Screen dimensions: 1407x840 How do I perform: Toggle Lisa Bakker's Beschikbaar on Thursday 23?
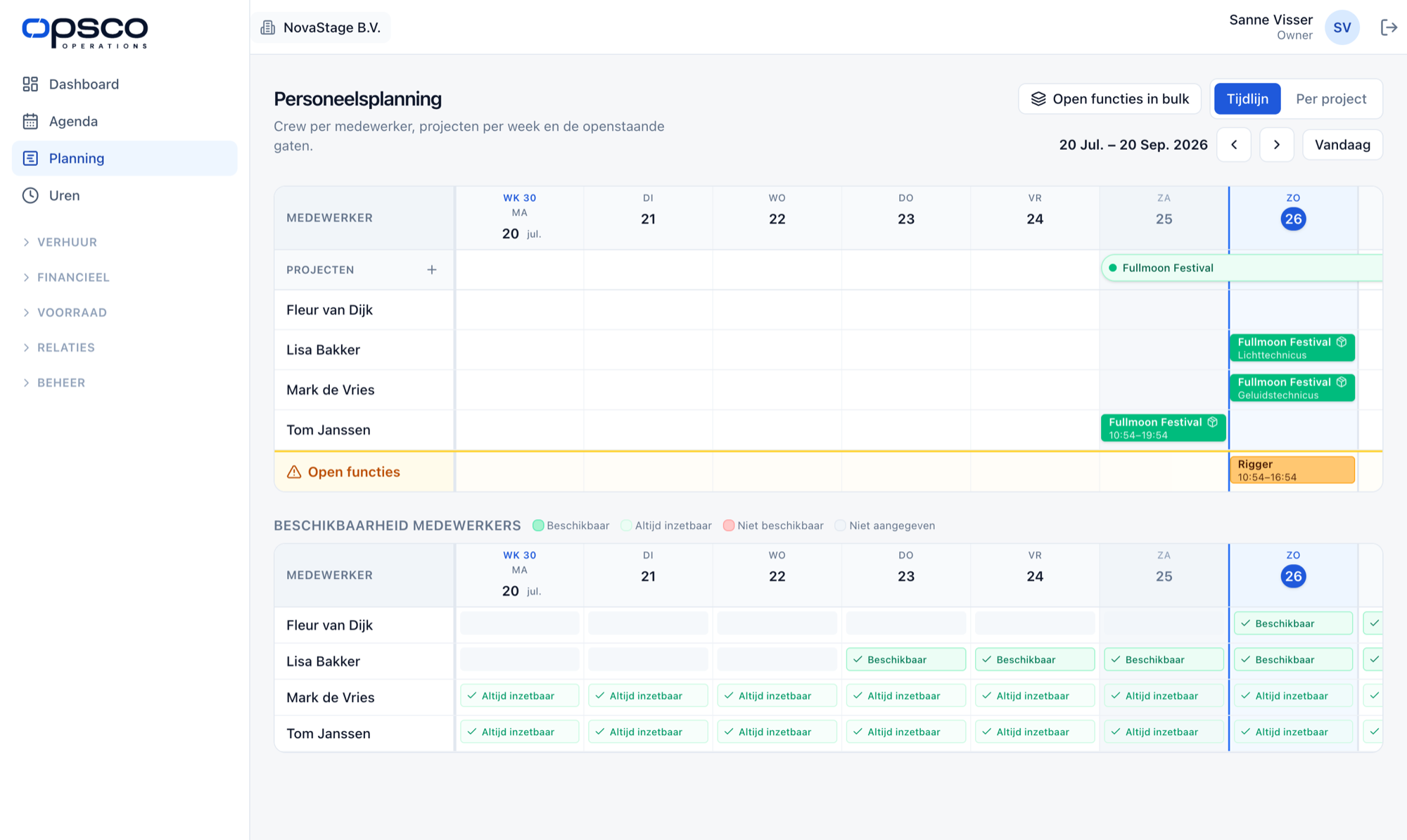(906, 659)
